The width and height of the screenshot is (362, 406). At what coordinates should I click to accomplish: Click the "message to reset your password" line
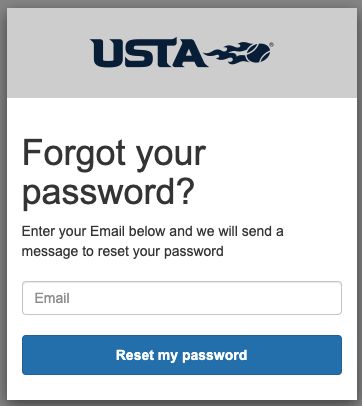coord(122,251)
